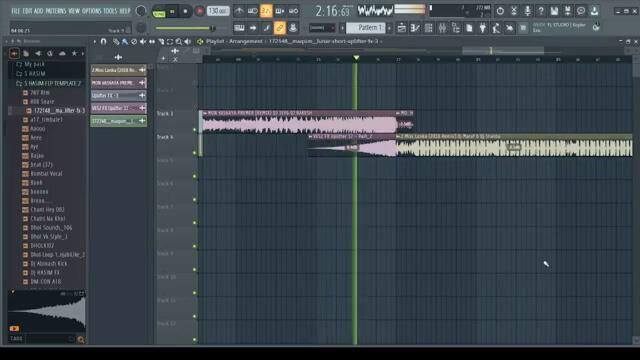This screenshot has height=360, width=640.
Task: Open Playlist menu arrow beside magnet
Action: 95,41
